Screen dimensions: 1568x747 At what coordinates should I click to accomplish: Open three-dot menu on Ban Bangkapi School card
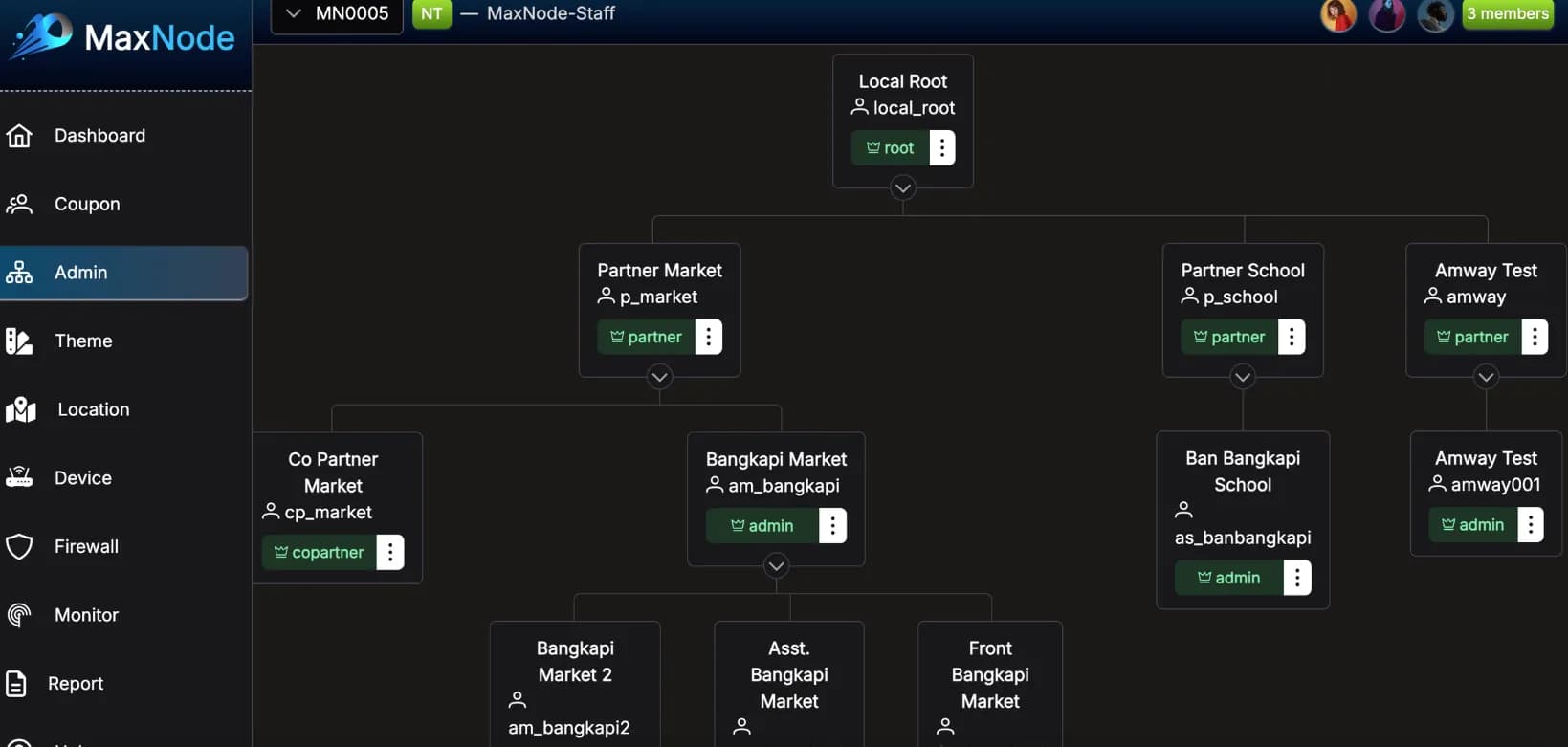click(1297, 578)
